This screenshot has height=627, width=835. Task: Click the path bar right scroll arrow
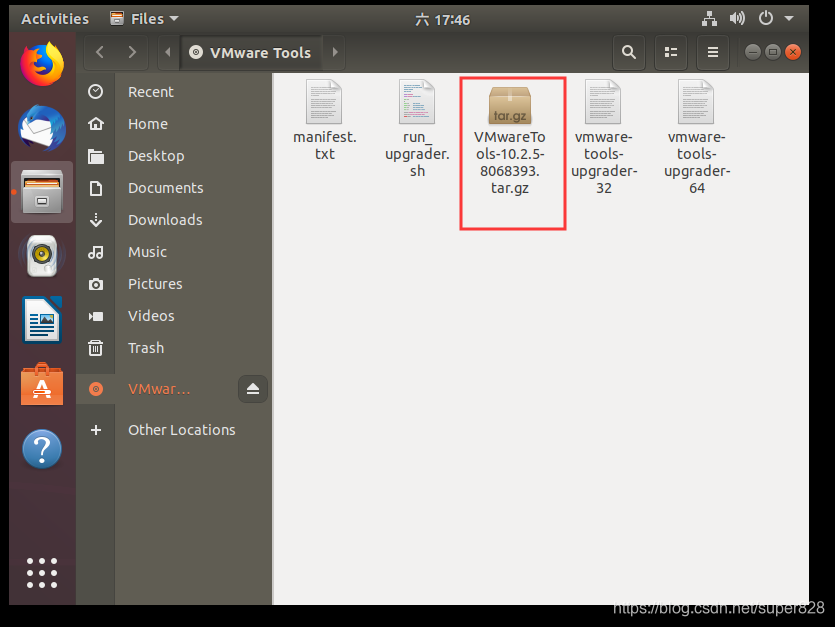point(335,52)
